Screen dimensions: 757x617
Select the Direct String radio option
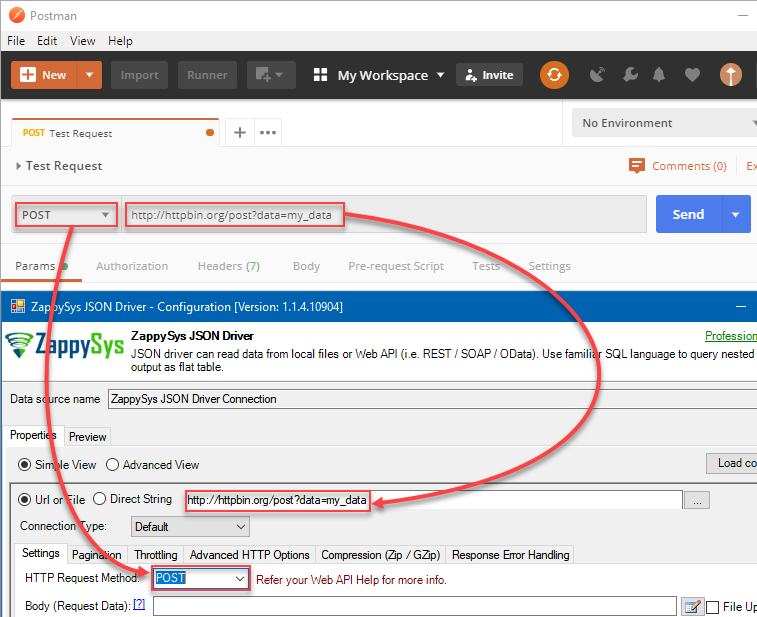coord(100,499)
